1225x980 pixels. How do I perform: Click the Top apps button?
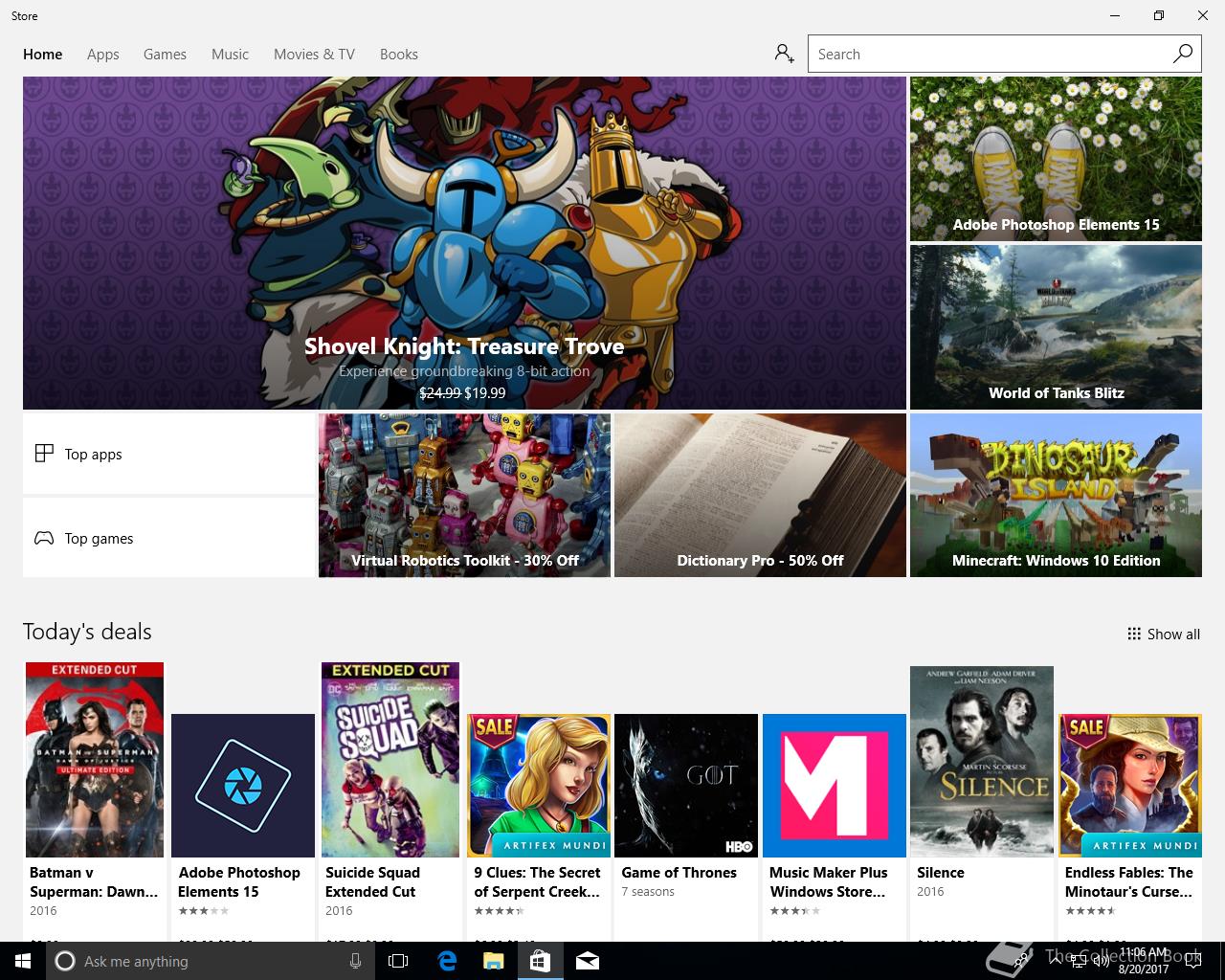[x=168, y=454]
